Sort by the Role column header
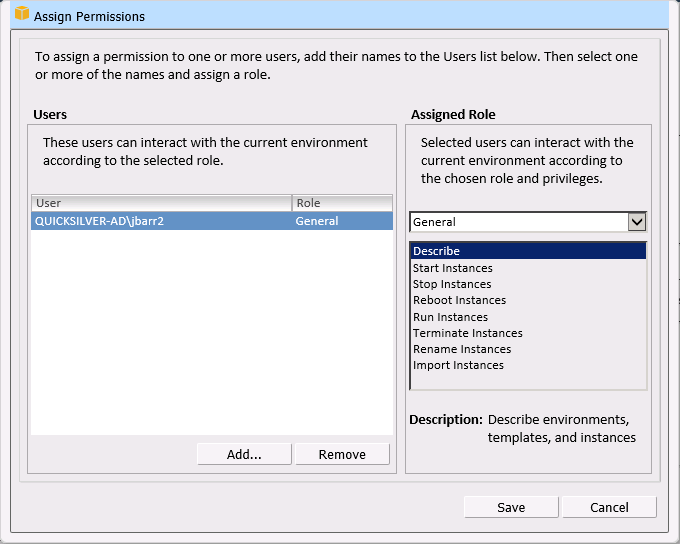 341,203
